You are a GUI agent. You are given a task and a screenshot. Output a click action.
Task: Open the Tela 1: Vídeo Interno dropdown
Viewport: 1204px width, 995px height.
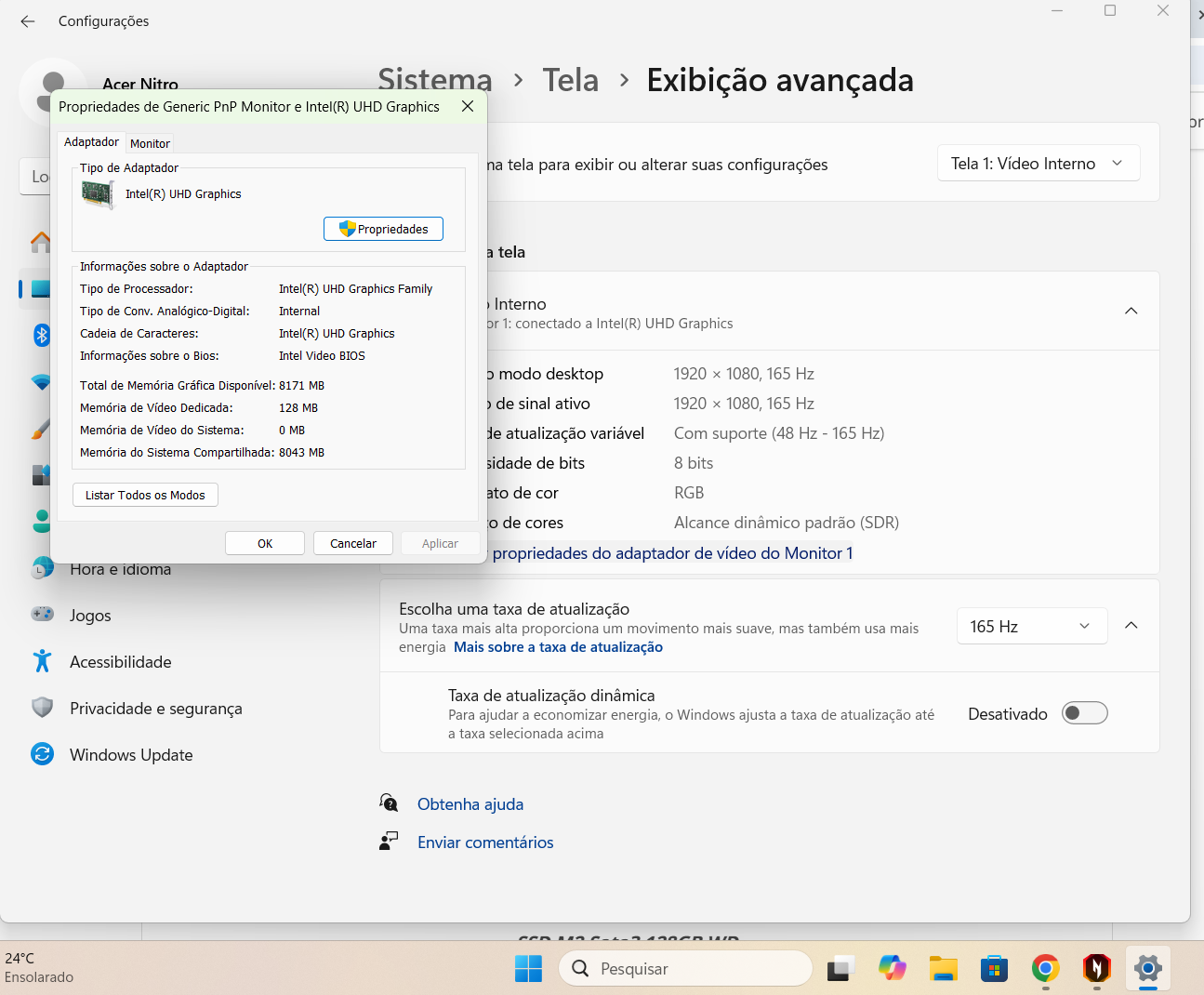pyautogui.click(x=1039, y=164)
